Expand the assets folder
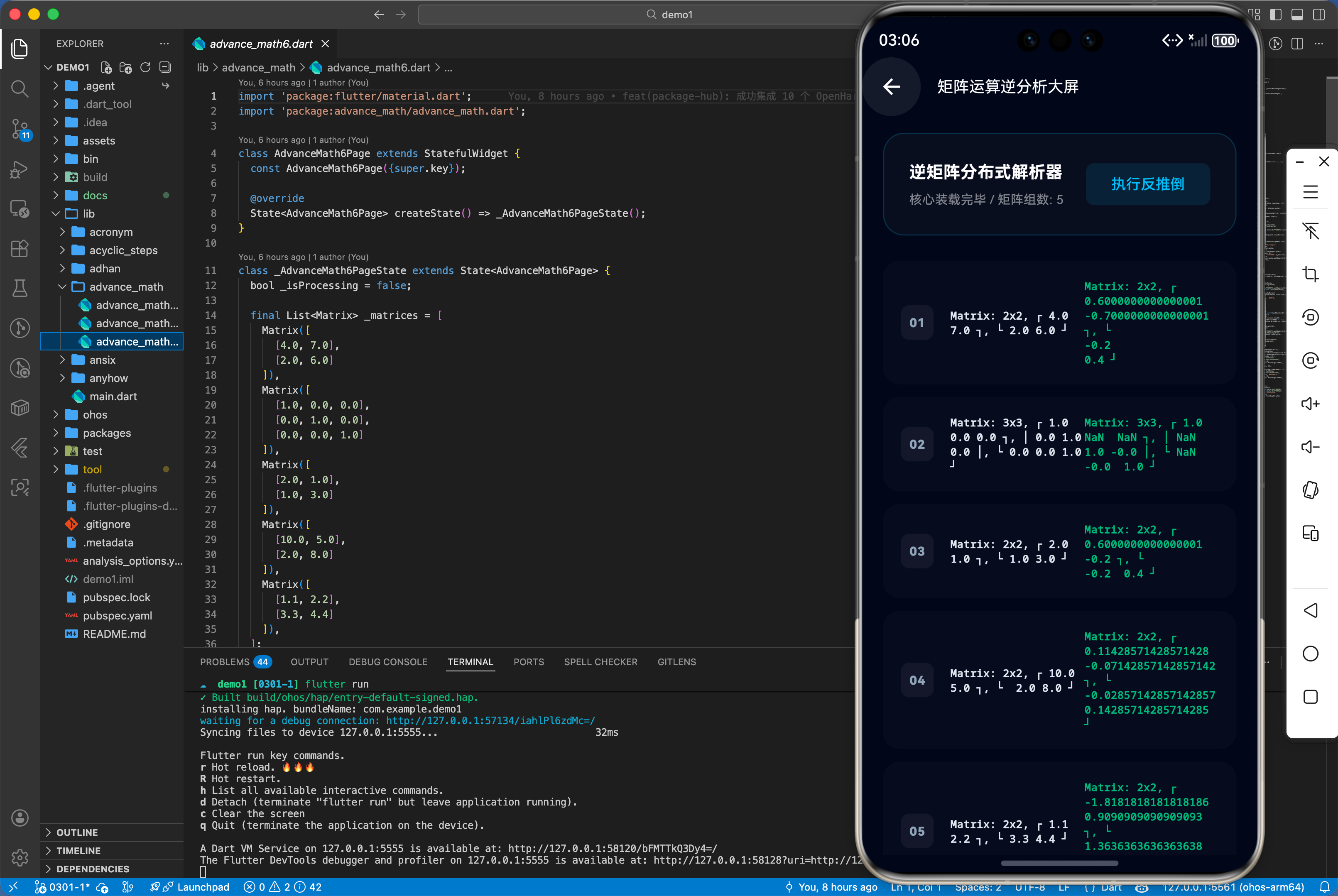1338x896 pixels. point(98,141)
